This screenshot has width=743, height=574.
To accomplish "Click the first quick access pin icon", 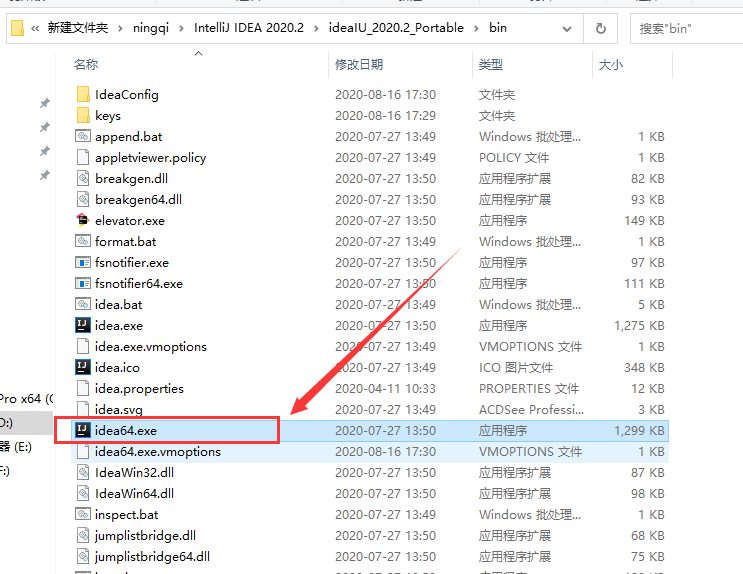I will tap(45, 103).
